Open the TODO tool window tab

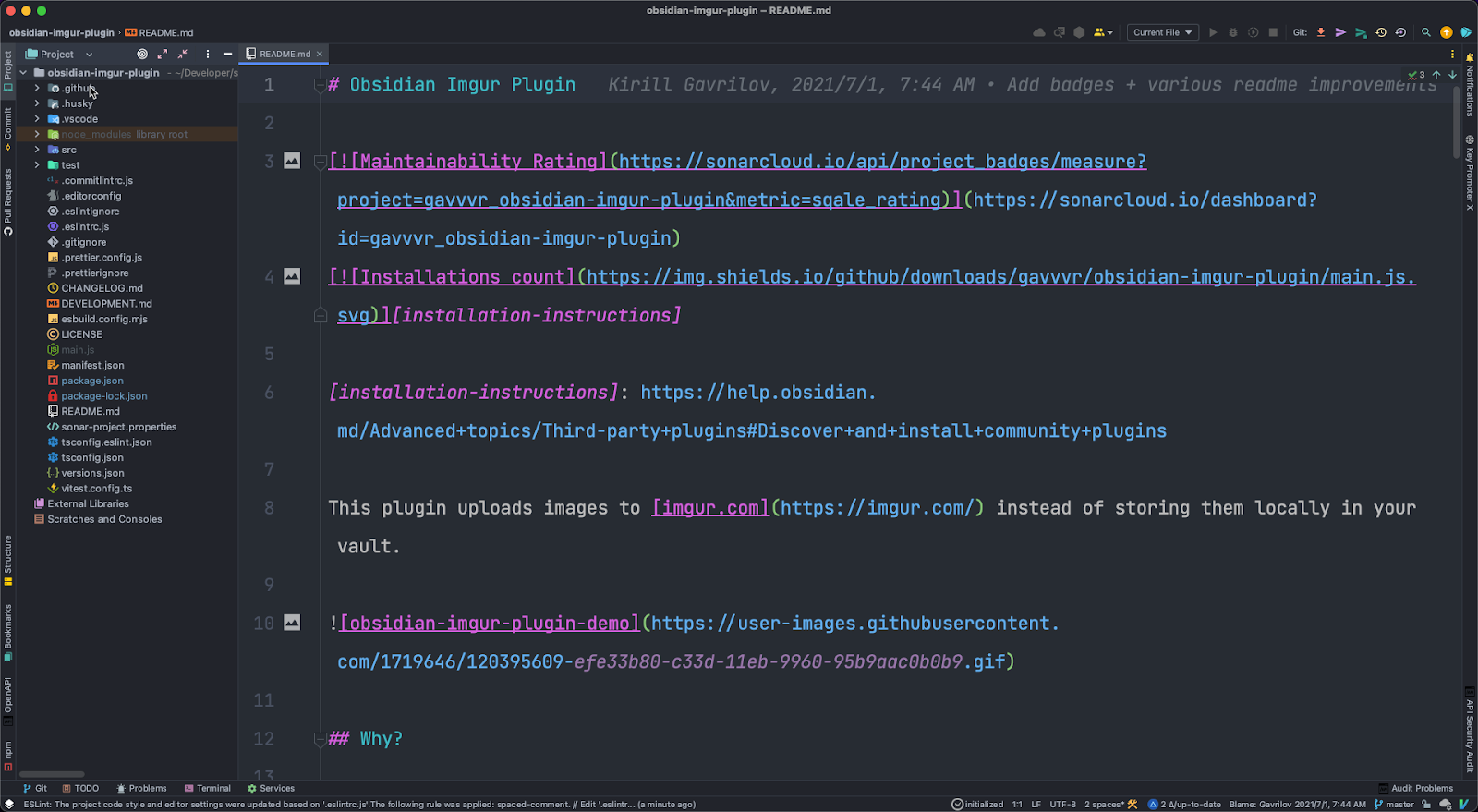pos(80,788)
